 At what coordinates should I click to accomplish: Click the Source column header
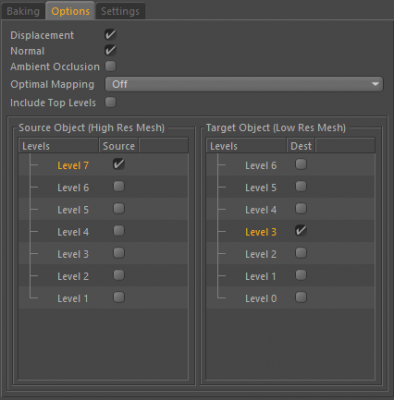click(x=119, y=146)
